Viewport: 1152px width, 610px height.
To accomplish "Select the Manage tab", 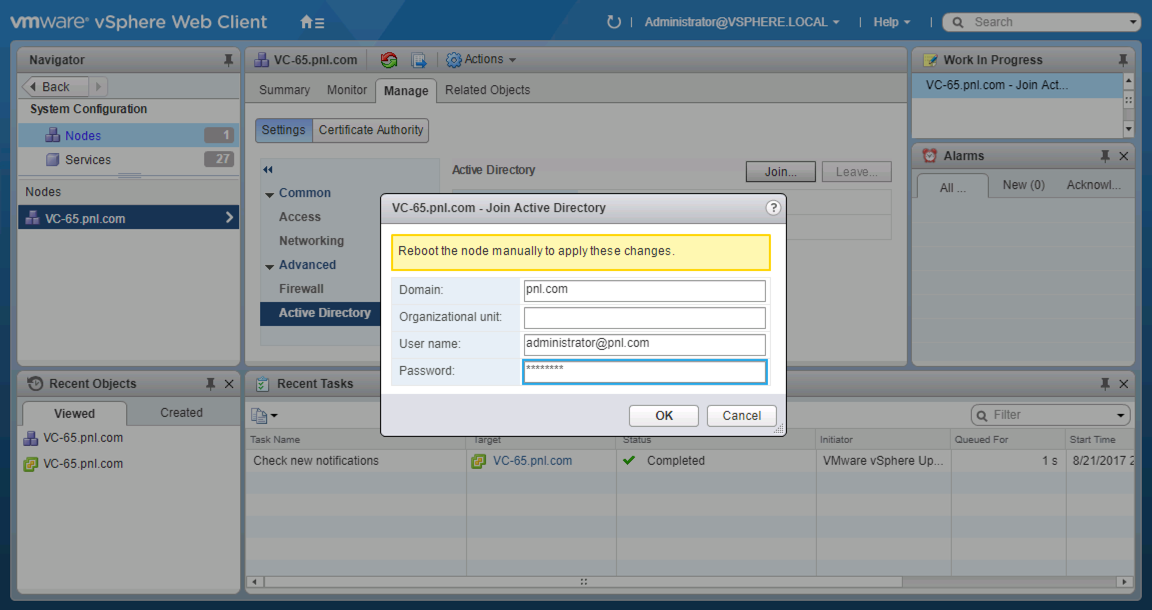I will [406, 90].
